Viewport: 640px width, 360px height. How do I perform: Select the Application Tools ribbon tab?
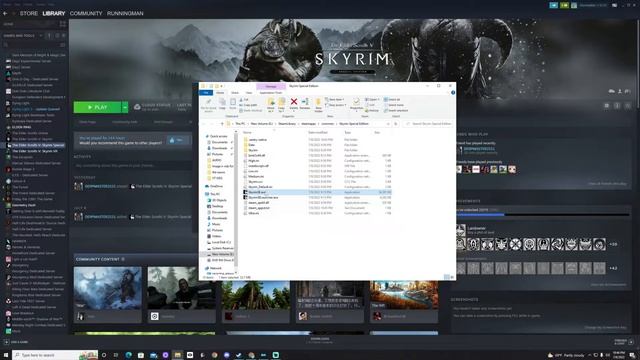click(x=271, y=93)
